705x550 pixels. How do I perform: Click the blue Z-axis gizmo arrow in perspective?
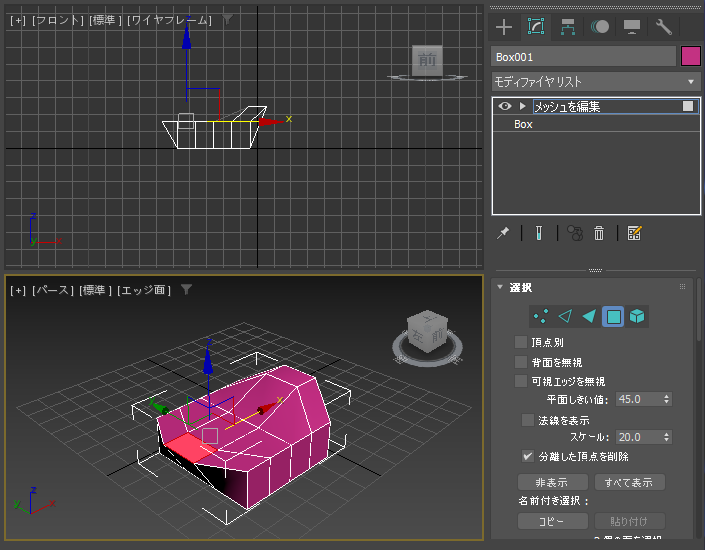(x=208, y=360)
